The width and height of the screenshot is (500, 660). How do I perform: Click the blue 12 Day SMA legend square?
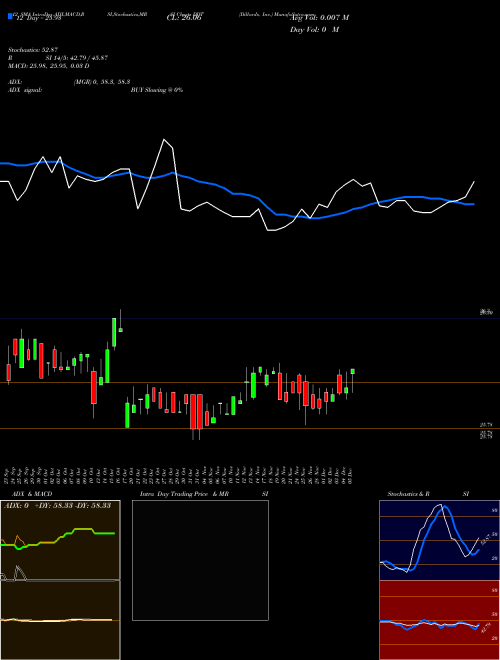[x=10, y=16]
